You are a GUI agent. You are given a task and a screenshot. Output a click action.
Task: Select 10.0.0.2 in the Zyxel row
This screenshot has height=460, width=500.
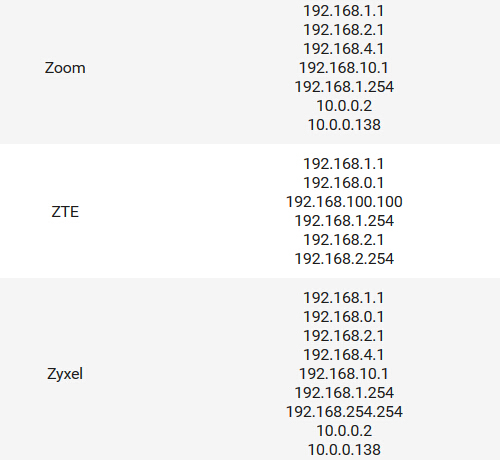pyautogui.click(x=344, y=431)
